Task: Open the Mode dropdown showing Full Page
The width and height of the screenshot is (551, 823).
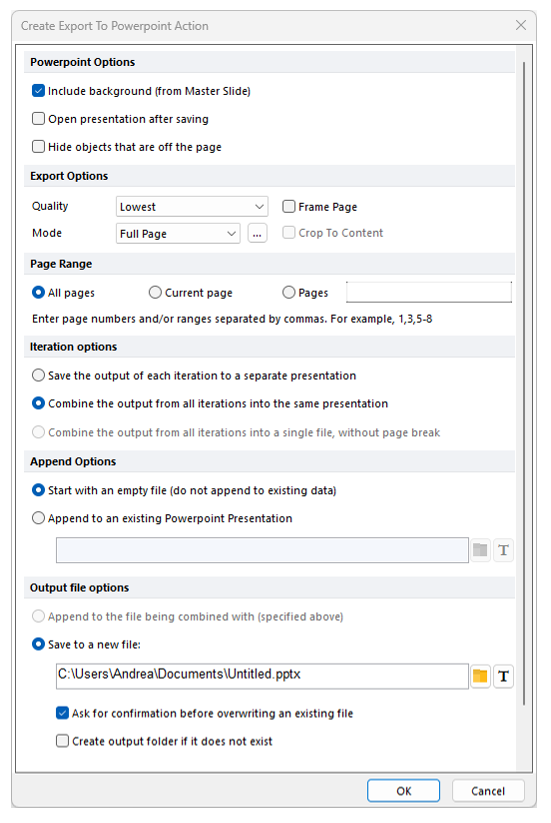Action: coord(178,234)
